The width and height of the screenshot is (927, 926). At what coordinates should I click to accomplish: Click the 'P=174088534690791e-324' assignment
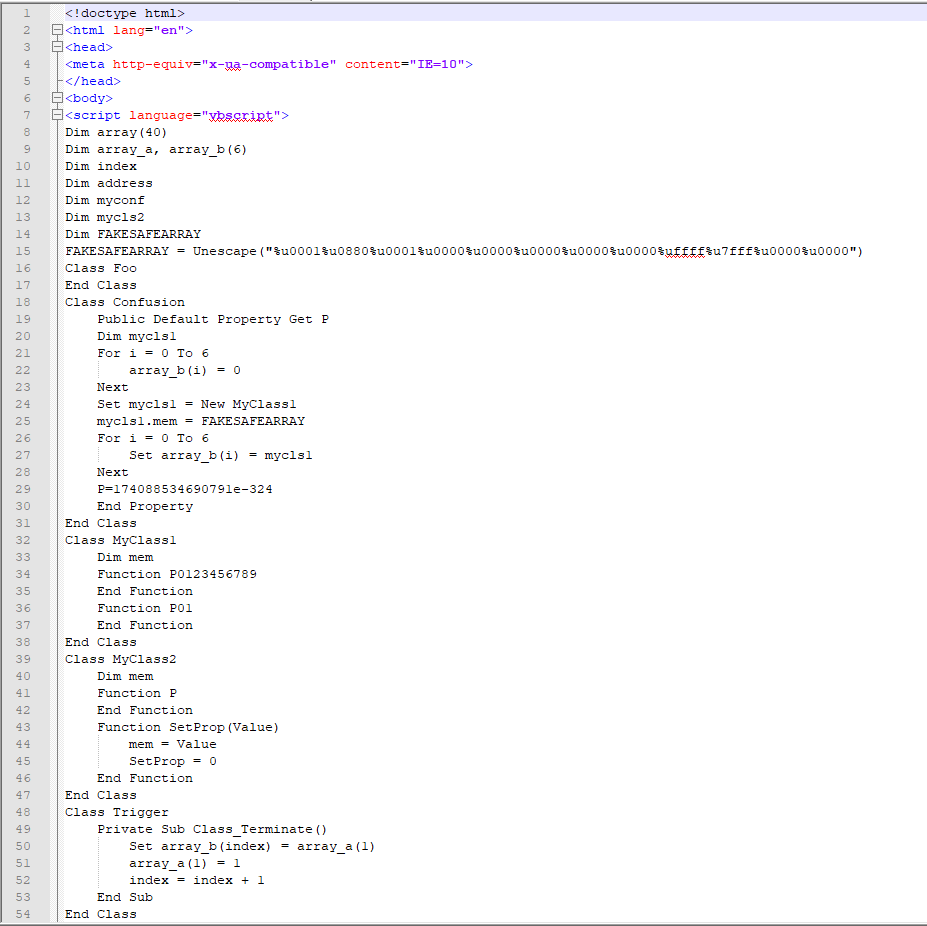pos(185,489)
